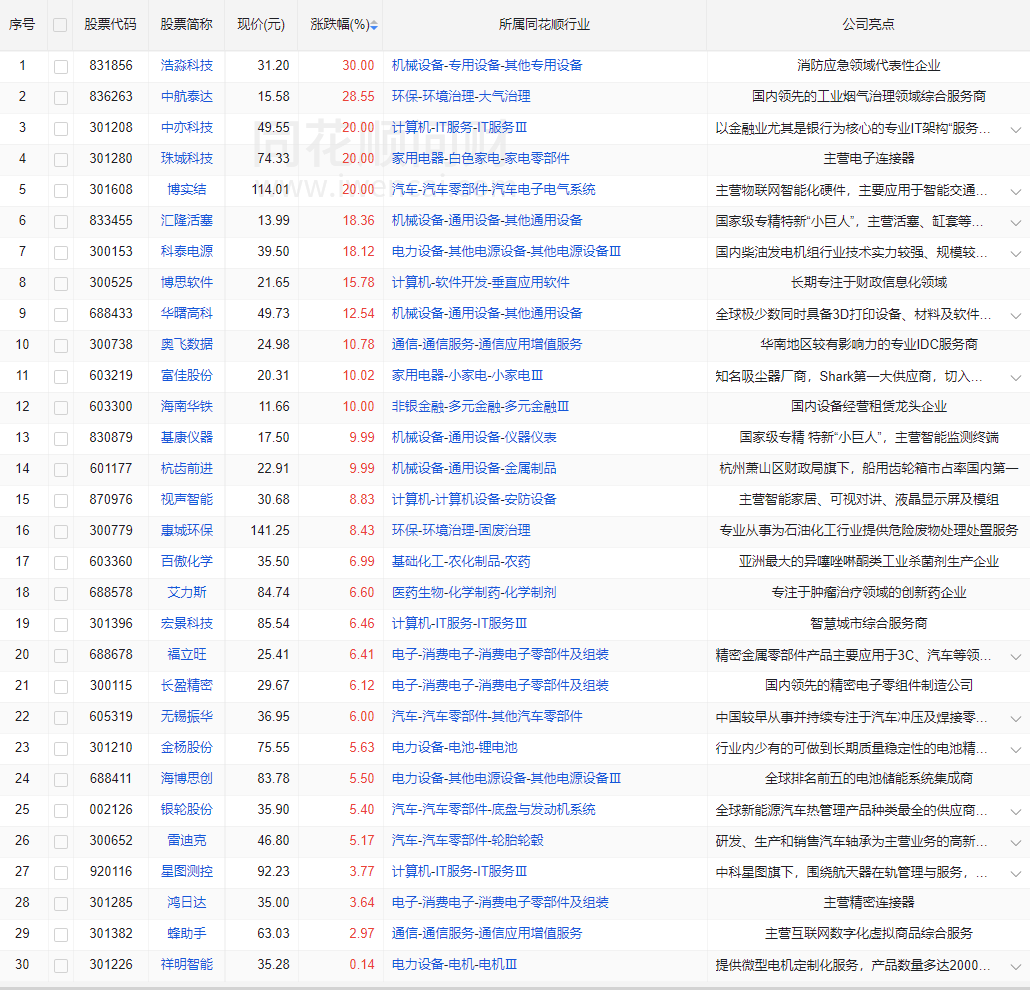Open the chevron for 华曙高科 highlight
The height and width of the screenshot is (990, 1033).
[x=1016, y=316]
